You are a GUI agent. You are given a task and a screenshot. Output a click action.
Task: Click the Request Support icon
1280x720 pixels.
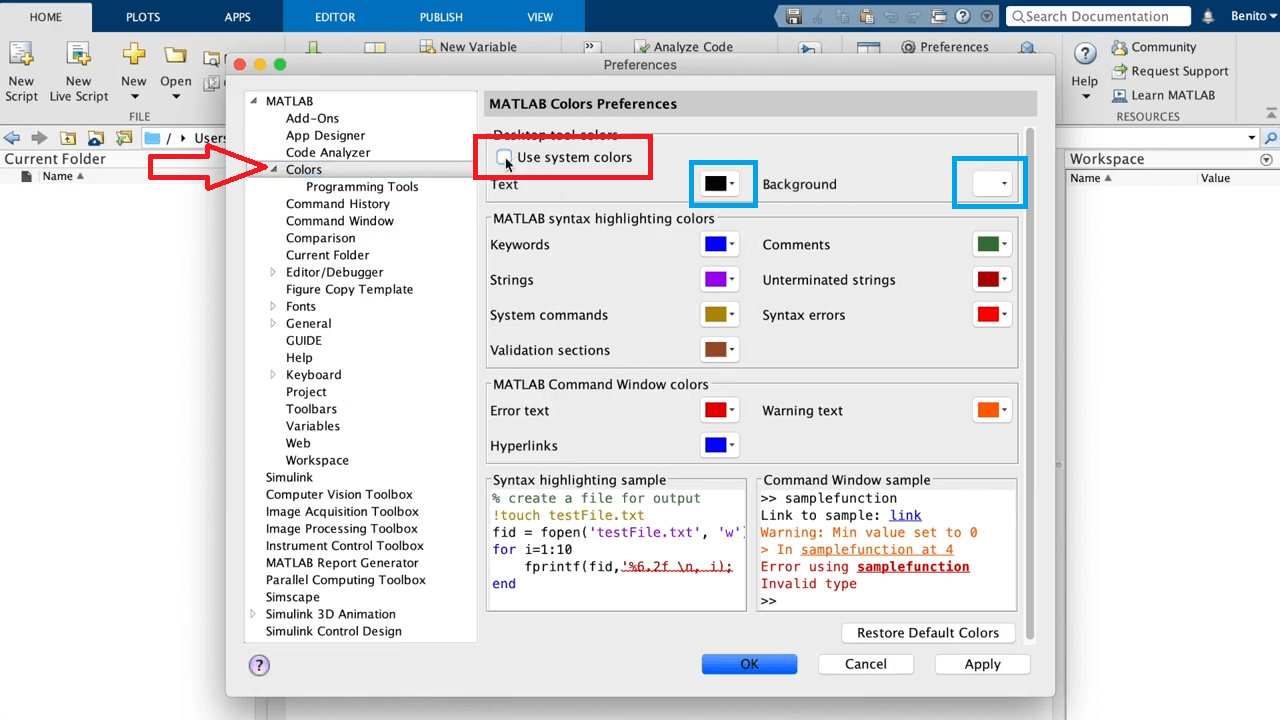click(1118, 72)
